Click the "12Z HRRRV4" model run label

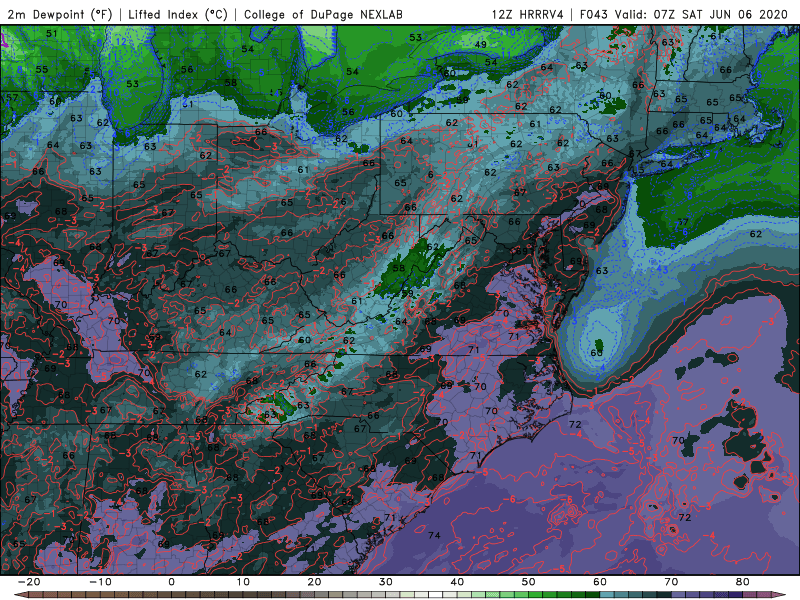tap(528, 14)
